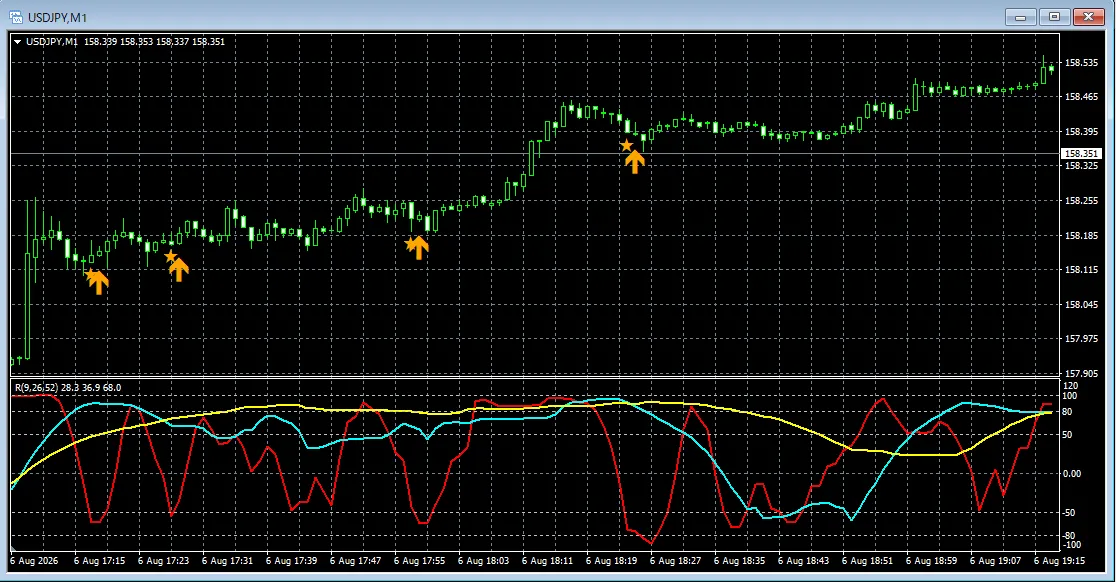
Task: Click time axis label 6 Aug 17:23
Action: 163,561
